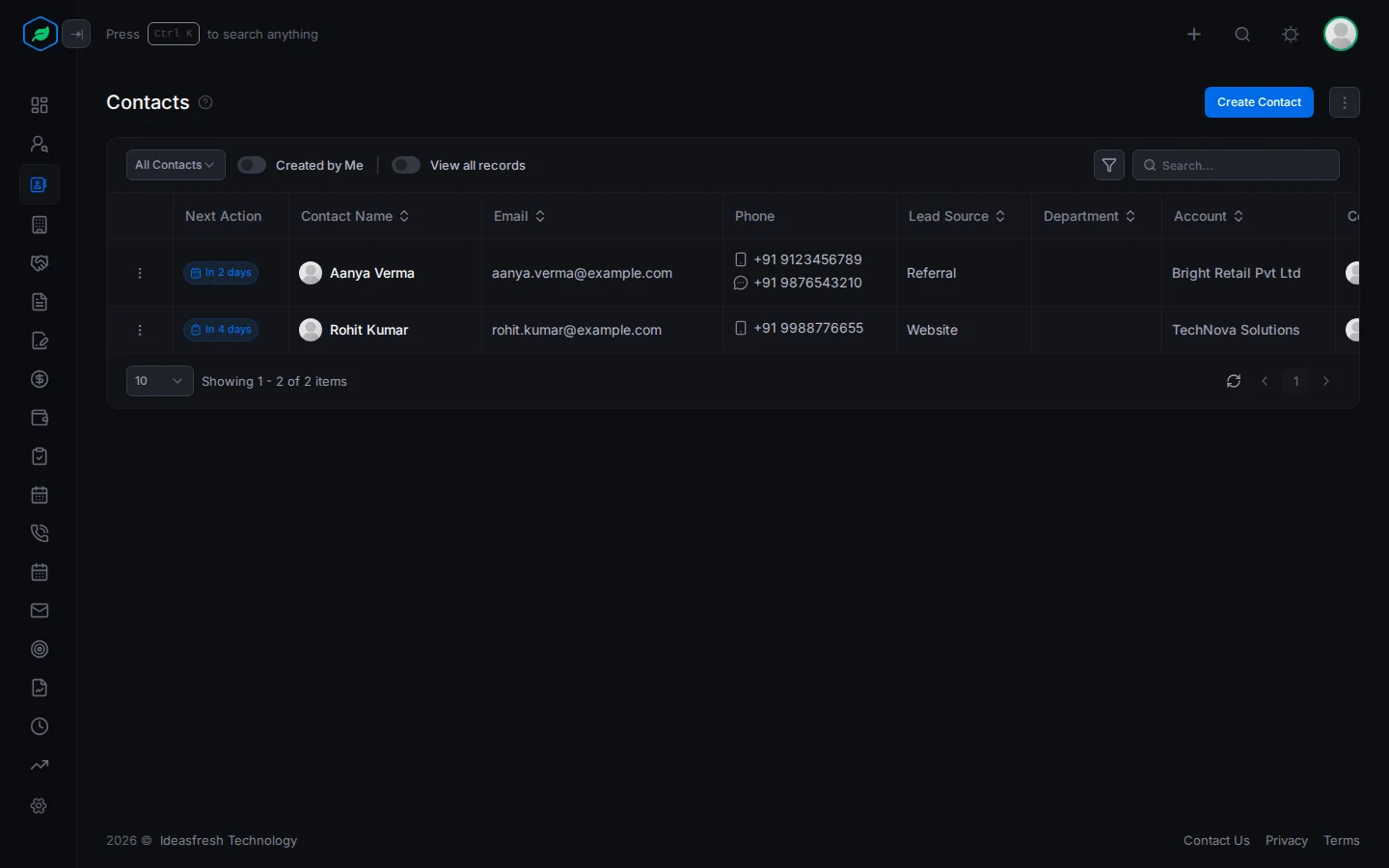1389x868 pixels.
Task: Open the dollar coin icon in sidebar
Action: click(40, 379)
